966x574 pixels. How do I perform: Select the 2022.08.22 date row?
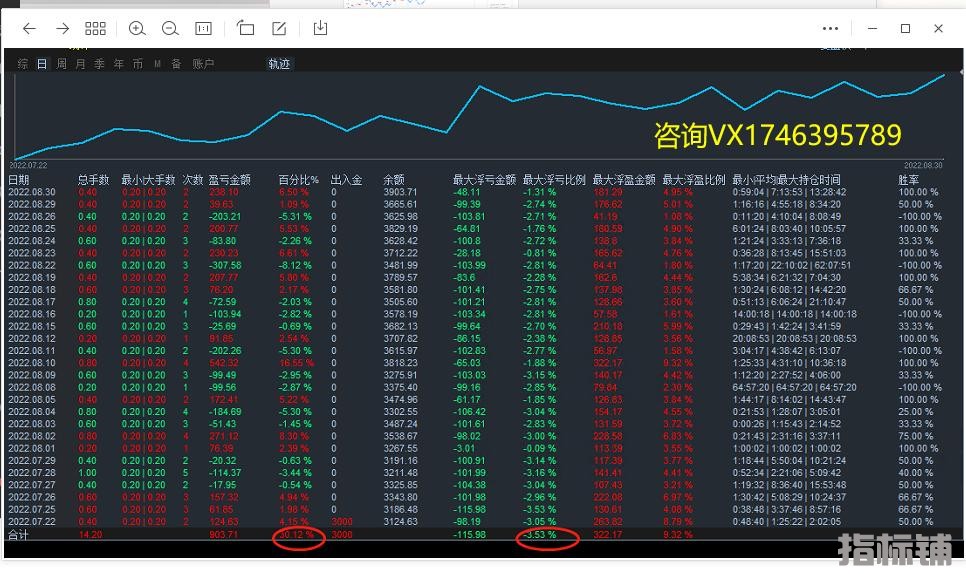tap(32, 265)
